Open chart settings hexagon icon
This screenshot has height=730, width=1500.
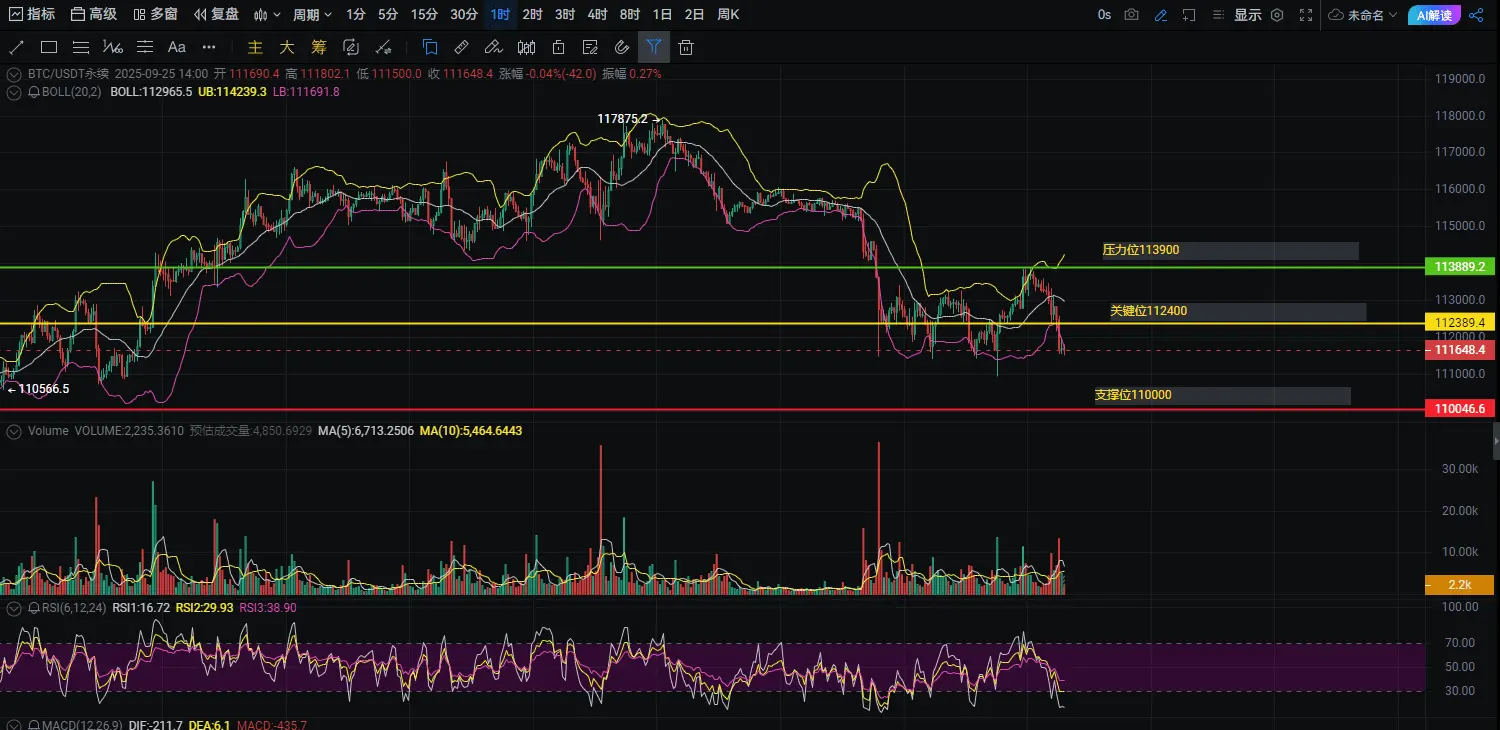point(1277,14)
